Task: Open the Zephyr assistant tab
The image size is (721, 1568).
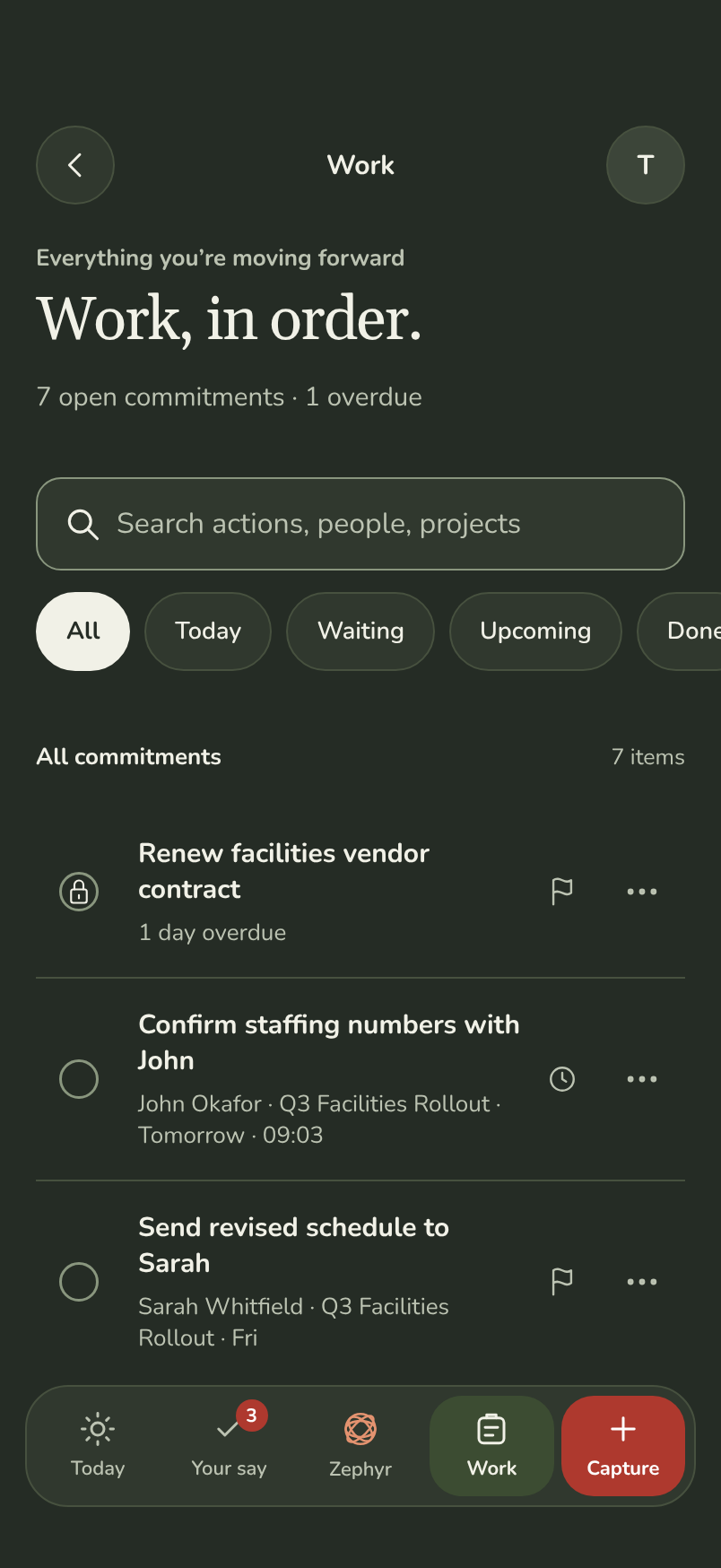Action: (360, 1446)
